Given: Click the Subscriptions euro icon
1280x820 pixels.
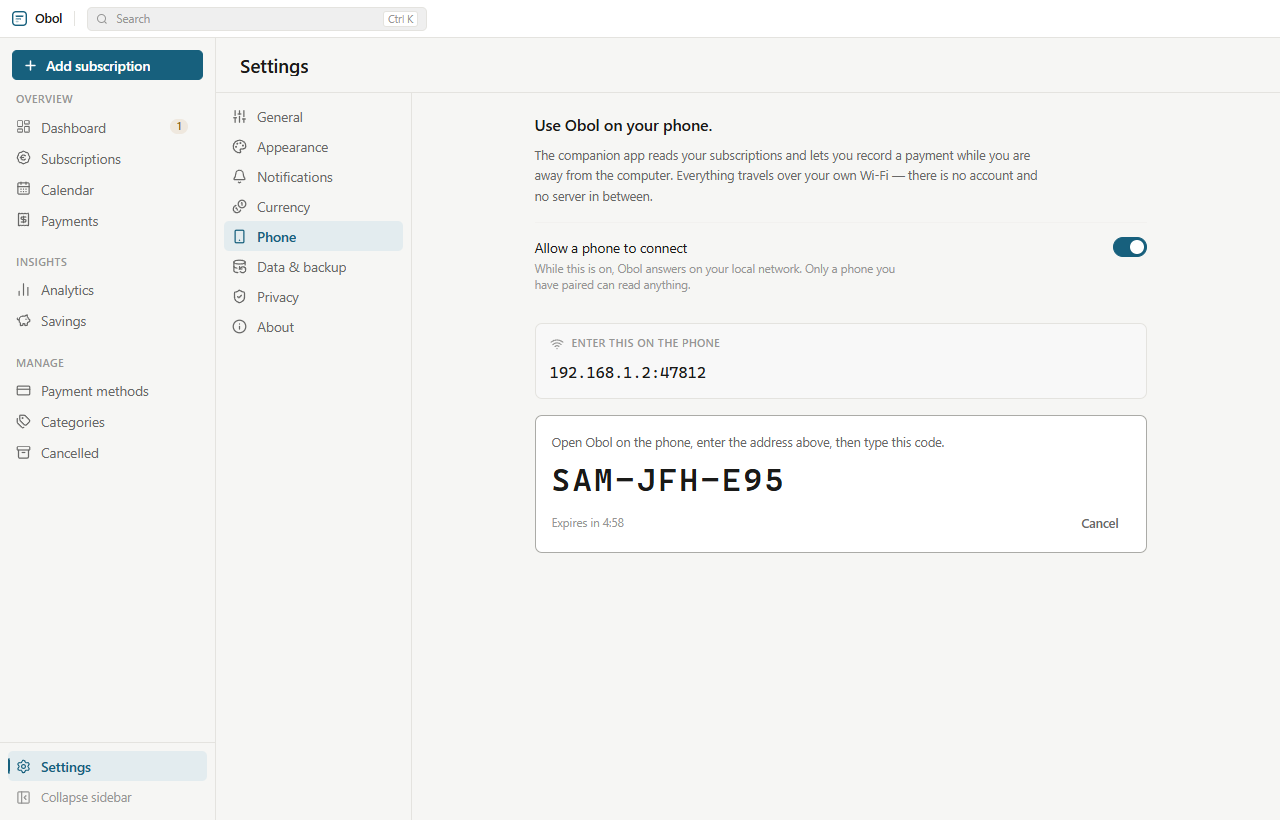Looking at the screenshot, I should click(x=23, y=158).
